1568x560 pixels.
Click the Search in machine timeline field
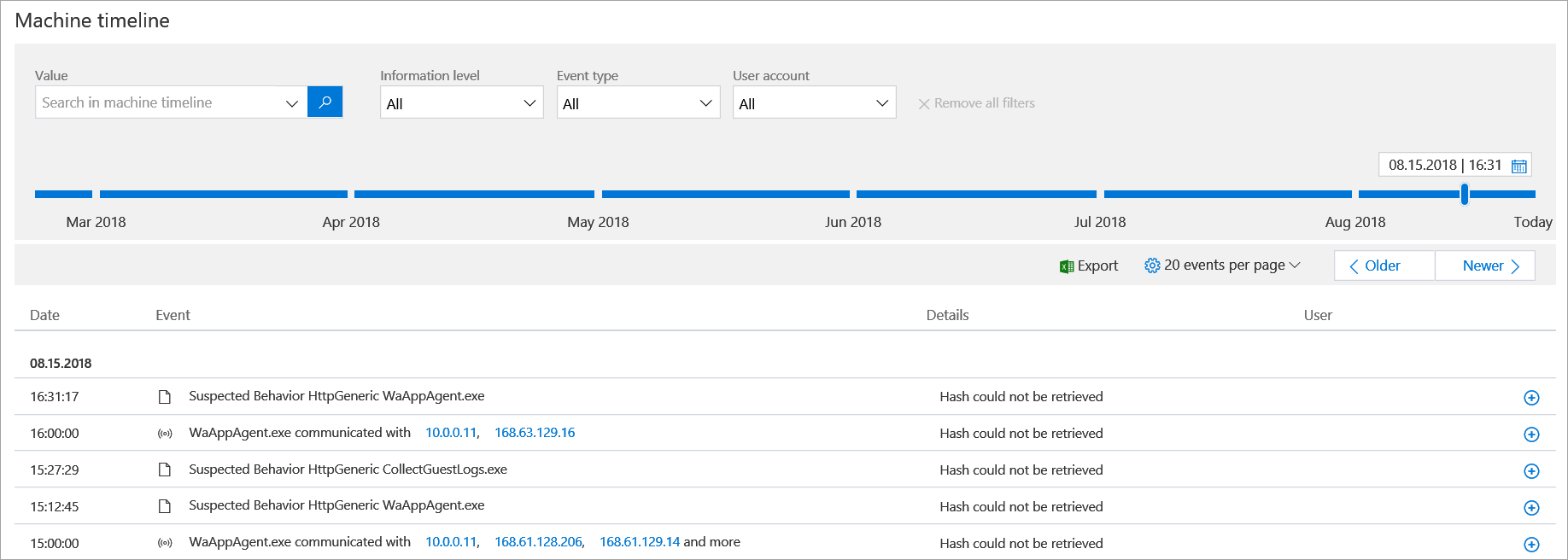pos(162,102)
